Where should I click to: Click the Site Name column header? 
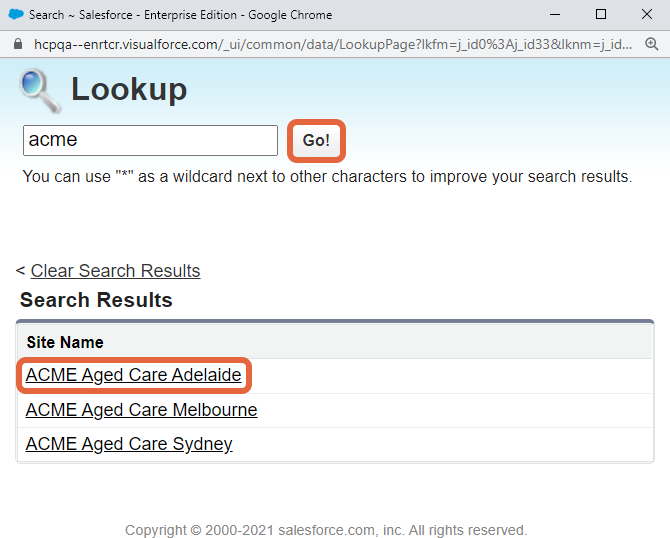[65, 342]
